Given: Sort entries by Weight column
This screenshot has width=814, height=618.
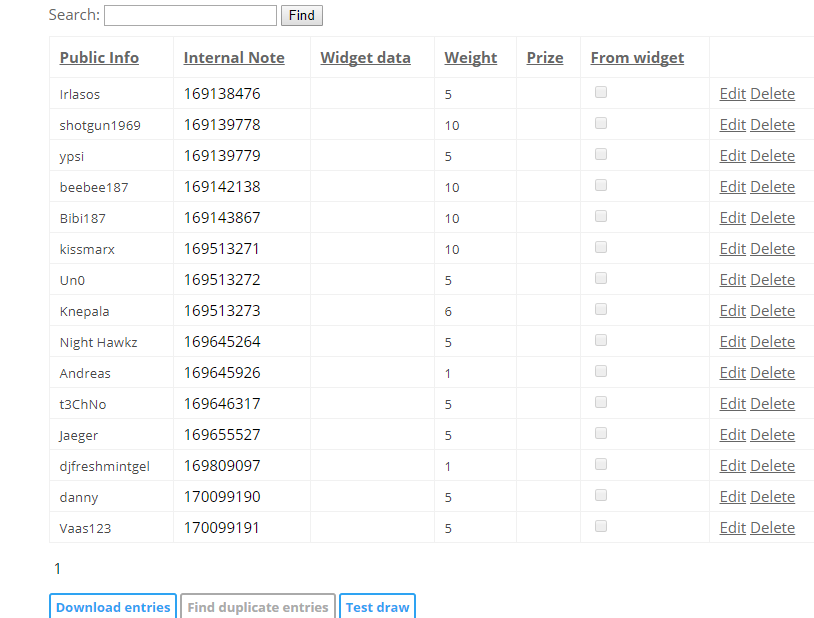Looking at the screenshot, I should [x=471, y=58].
